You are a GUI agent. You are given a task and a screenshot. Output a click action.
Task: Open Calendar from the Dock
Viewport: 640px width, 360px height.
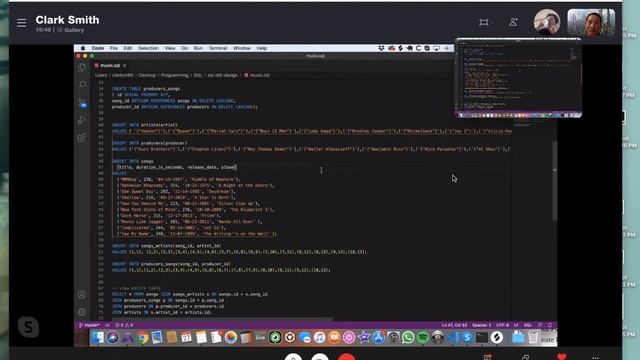187,338
